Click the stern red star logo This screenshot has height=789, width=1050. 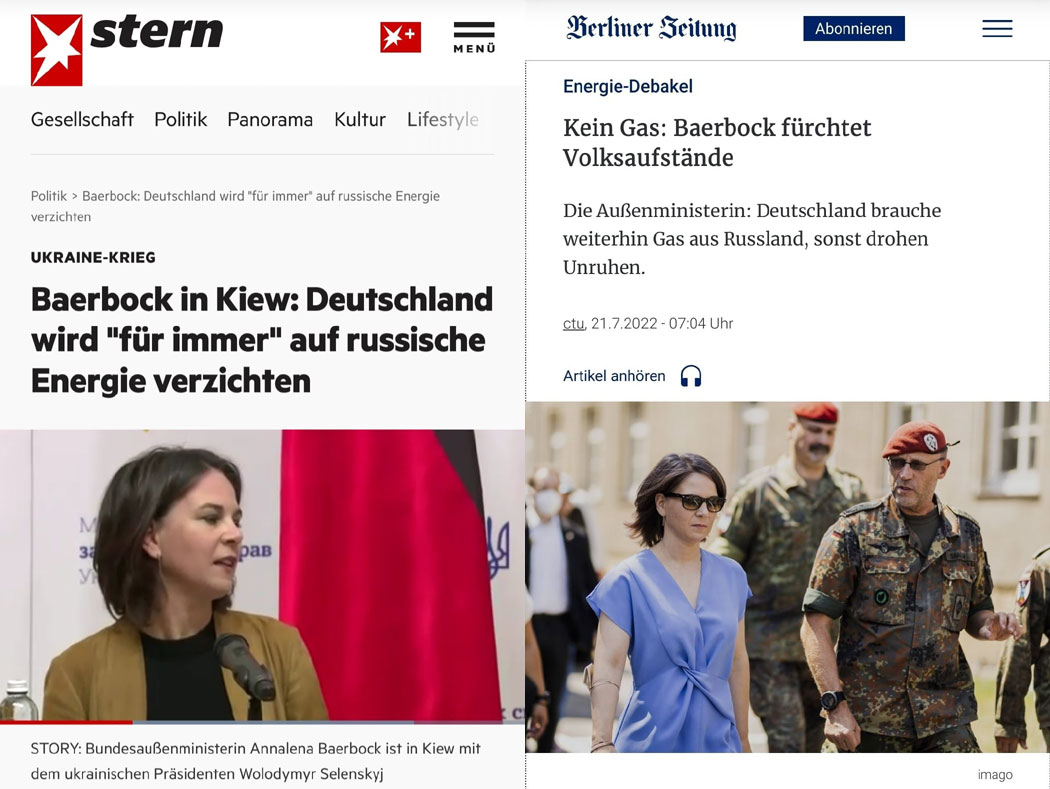click(57, 50)
